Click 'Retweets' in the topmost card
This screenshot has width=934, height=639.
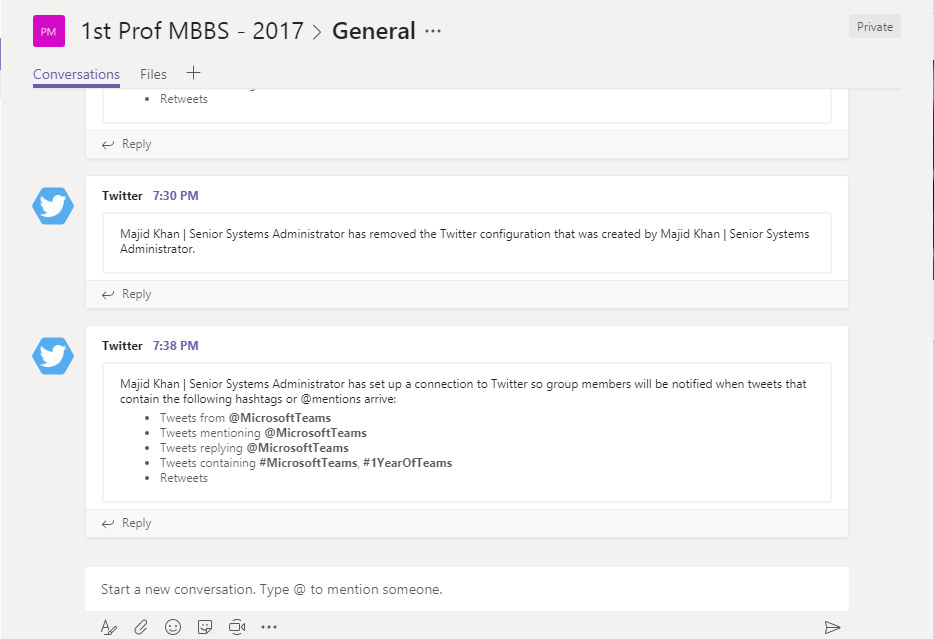pos(183,99)
